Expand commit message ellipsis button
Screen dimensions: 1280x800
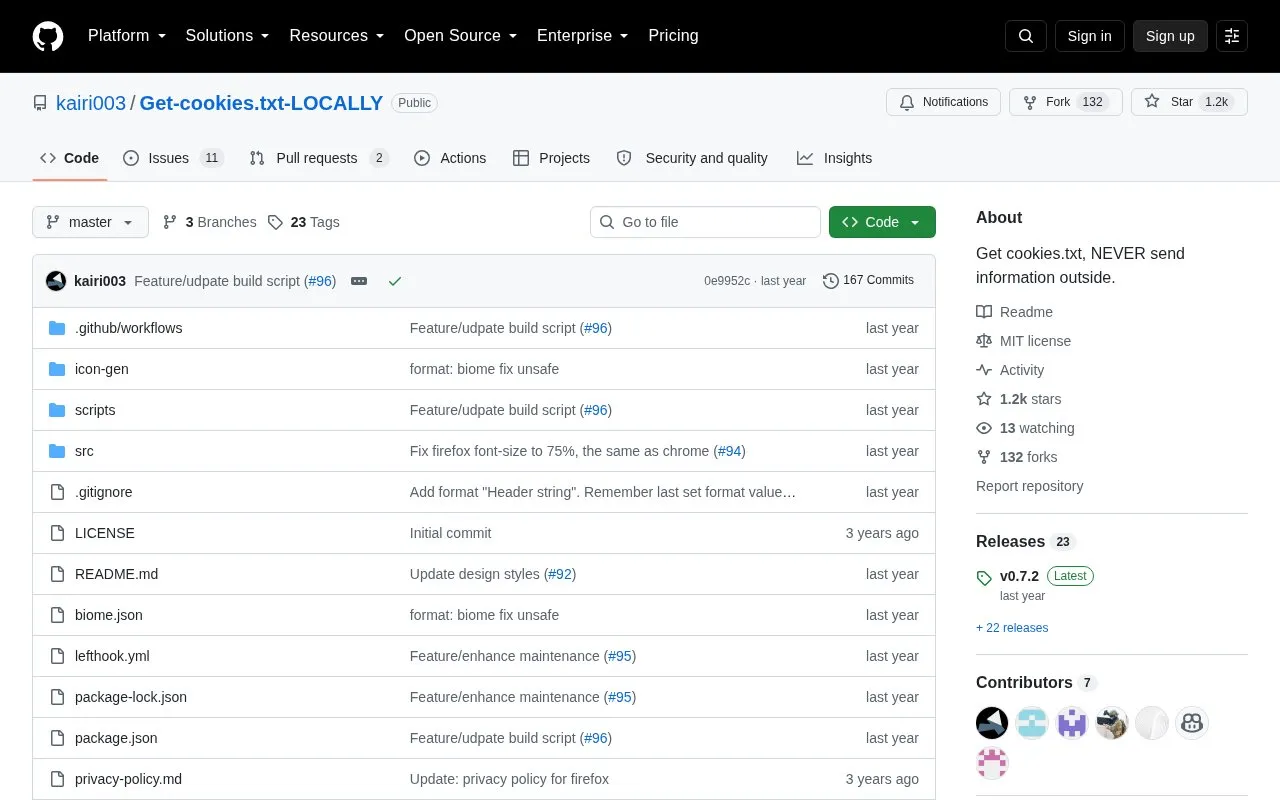359,281
